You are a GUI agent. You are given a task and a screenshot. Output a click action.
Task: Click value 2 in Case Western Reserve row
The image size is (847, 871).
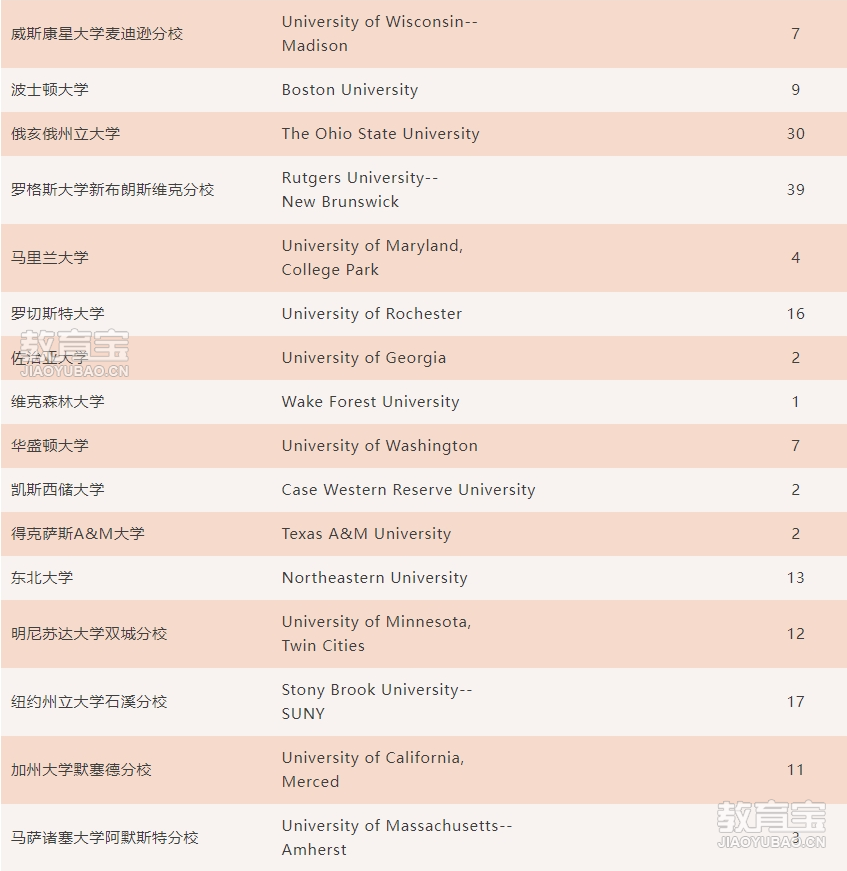tap(795, 489)
